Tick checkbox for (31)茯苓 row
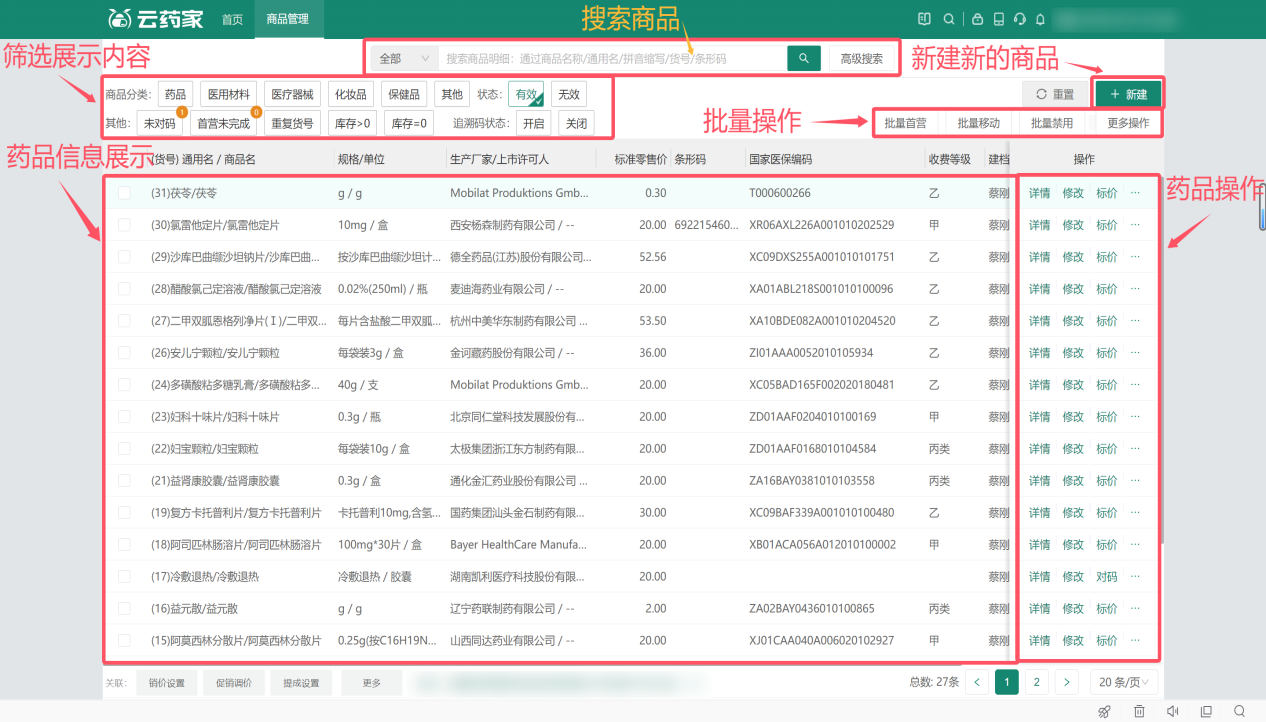The width and height of the screenshot is (1266, 722). [x=124, y=193]
